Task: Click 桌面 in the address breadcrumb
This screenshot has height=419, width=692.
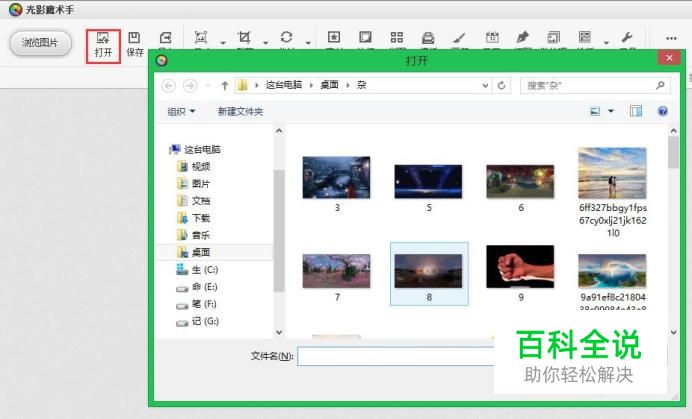Action: pyautogui.click(x=329, y=85)
